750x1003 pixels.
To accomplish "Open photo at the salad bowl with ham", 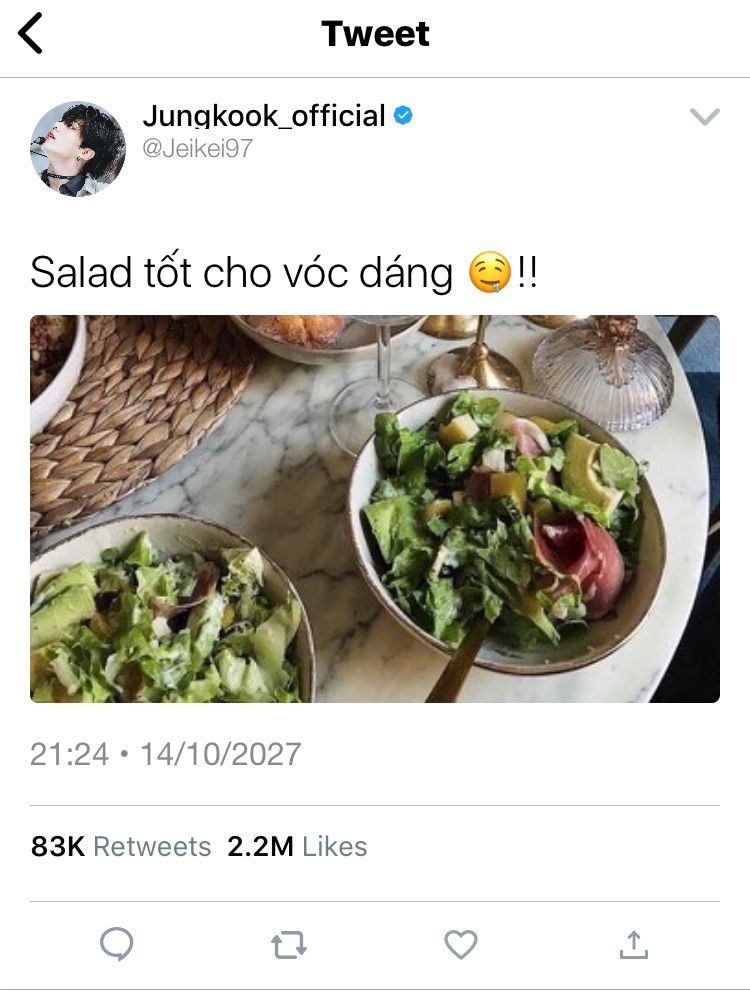I will tap(507, 531).
